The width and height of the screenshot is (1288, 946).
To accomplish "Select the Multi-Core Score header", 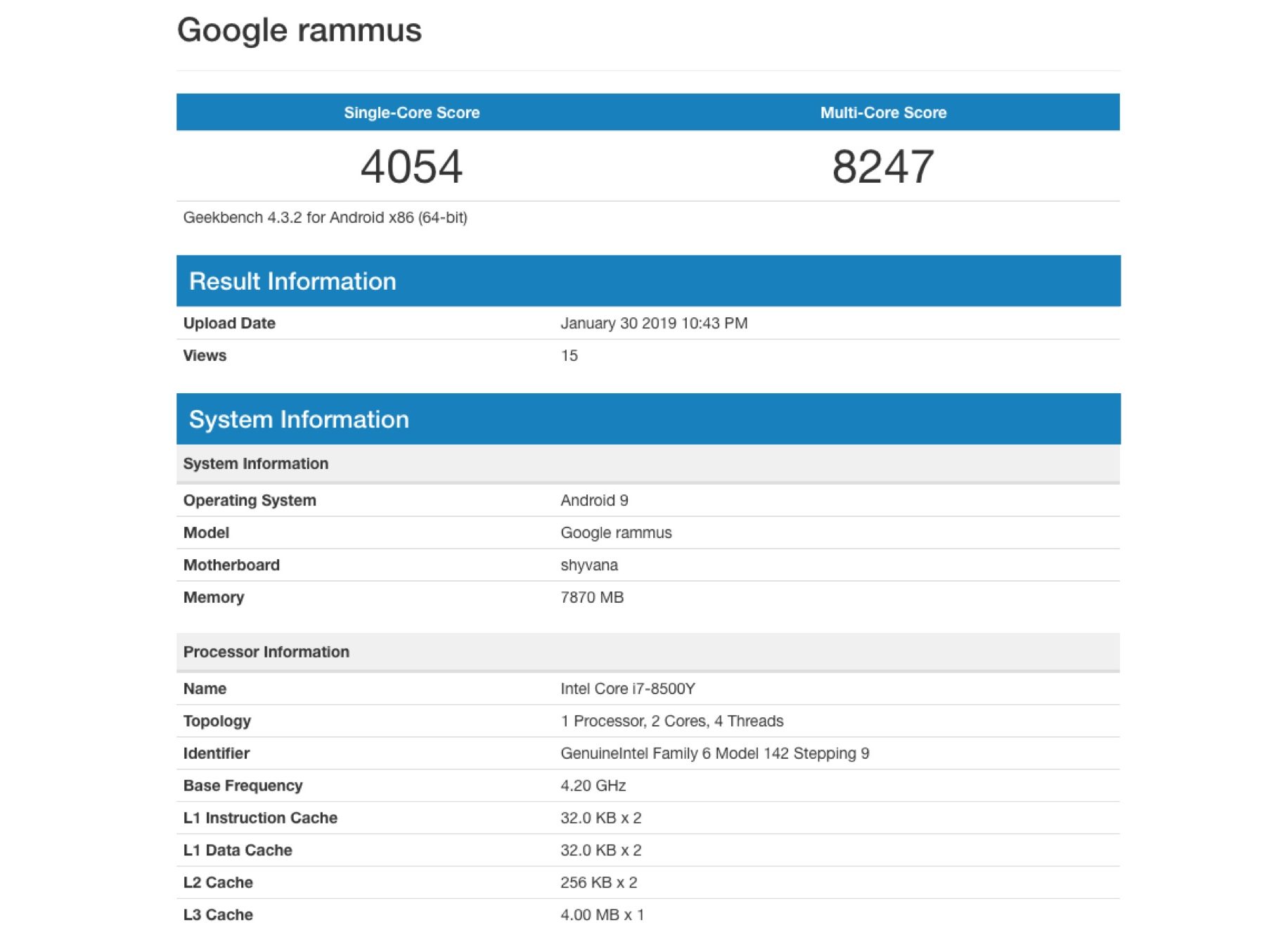I will (883, 113).
